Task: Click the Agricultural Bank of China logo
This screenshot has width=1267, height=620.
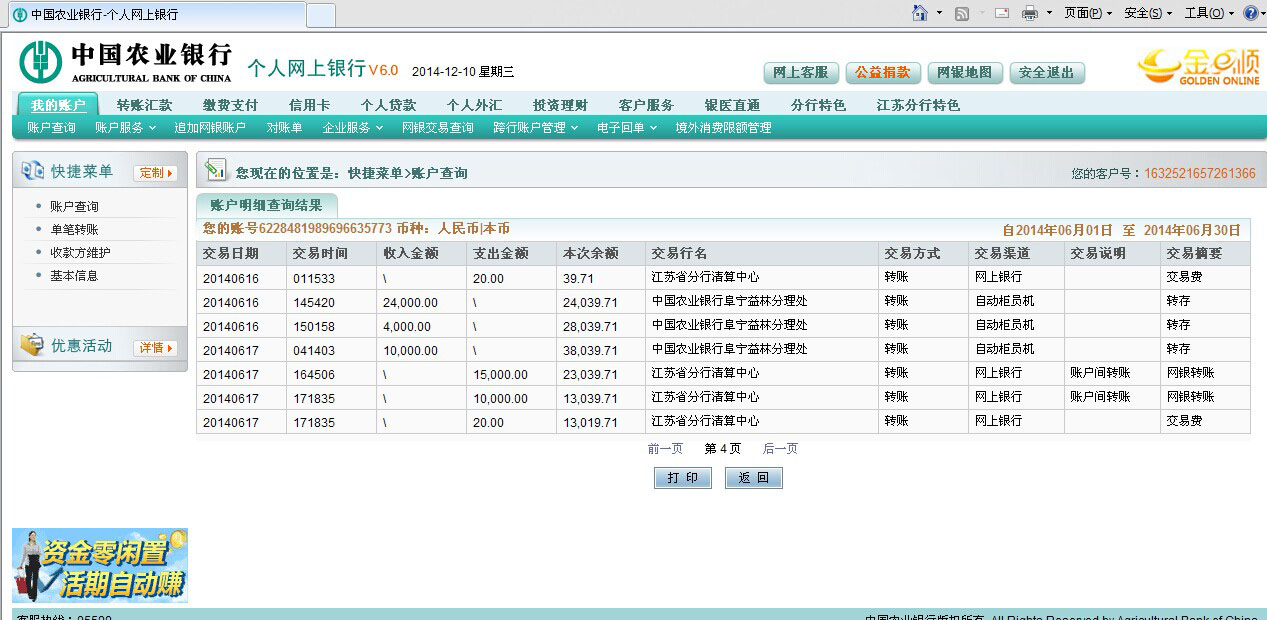Action: coord(125,62)
